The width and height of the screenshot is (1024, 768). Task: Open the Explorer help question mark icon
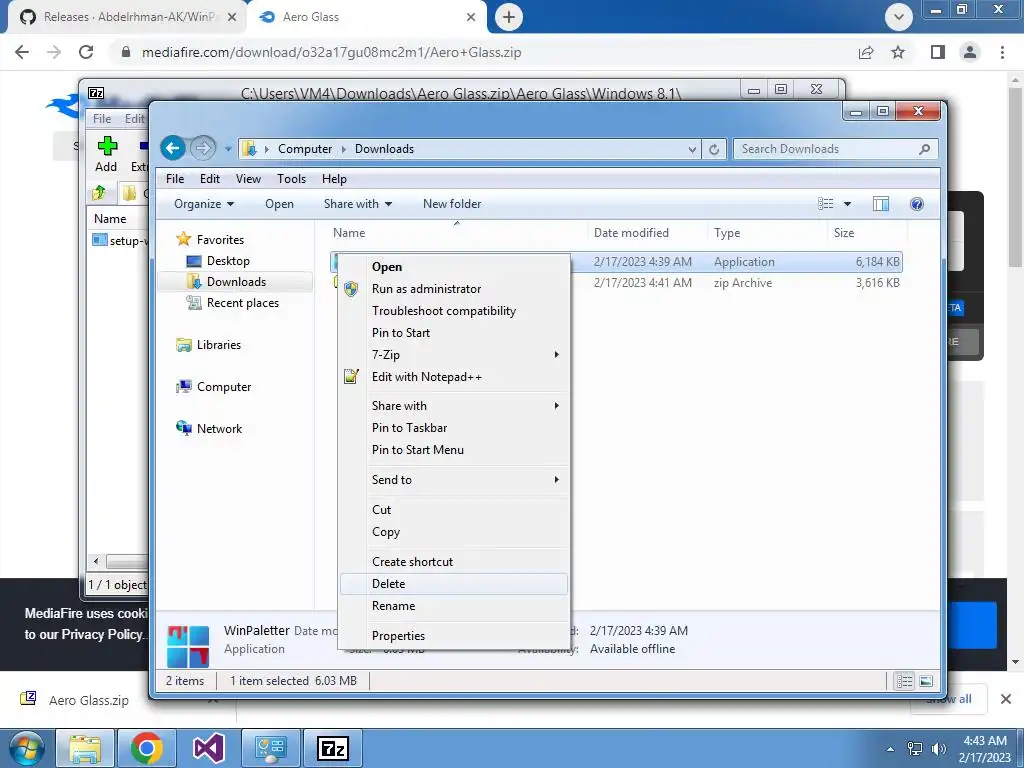(x=917, y=204)
